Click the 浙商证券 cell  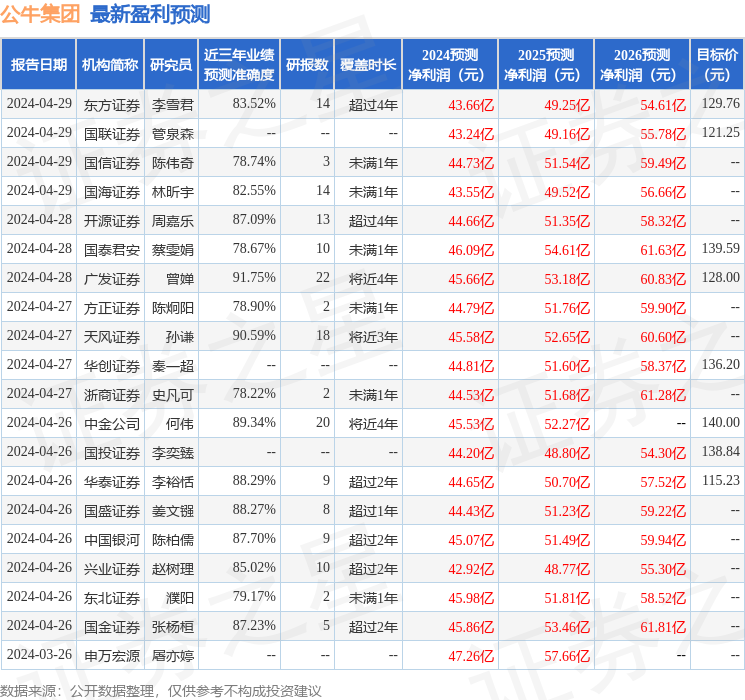(112, 394)
